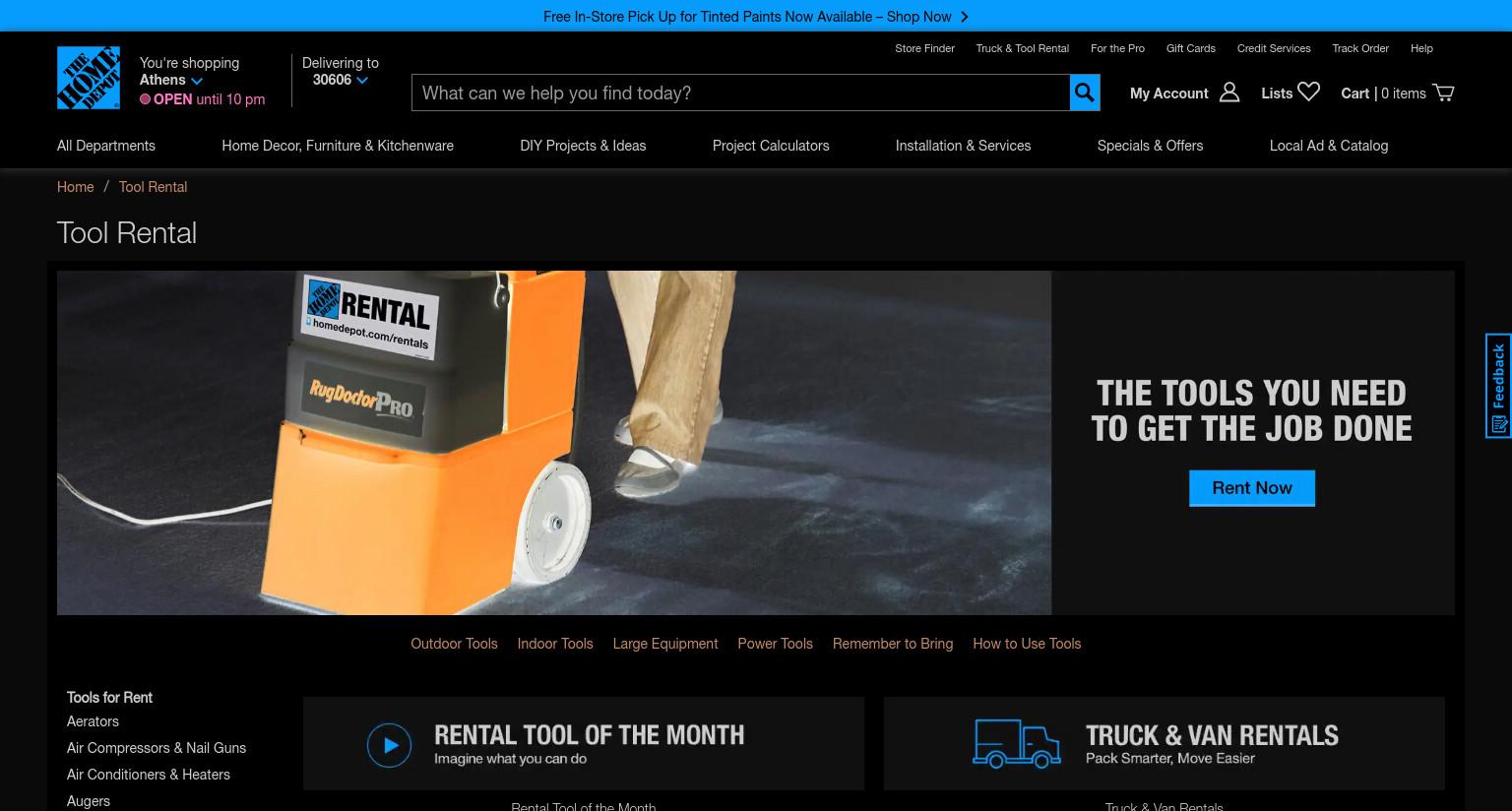Open Project Calculators menu
The width and height of the screenshot is (1512, 811).
771,146
